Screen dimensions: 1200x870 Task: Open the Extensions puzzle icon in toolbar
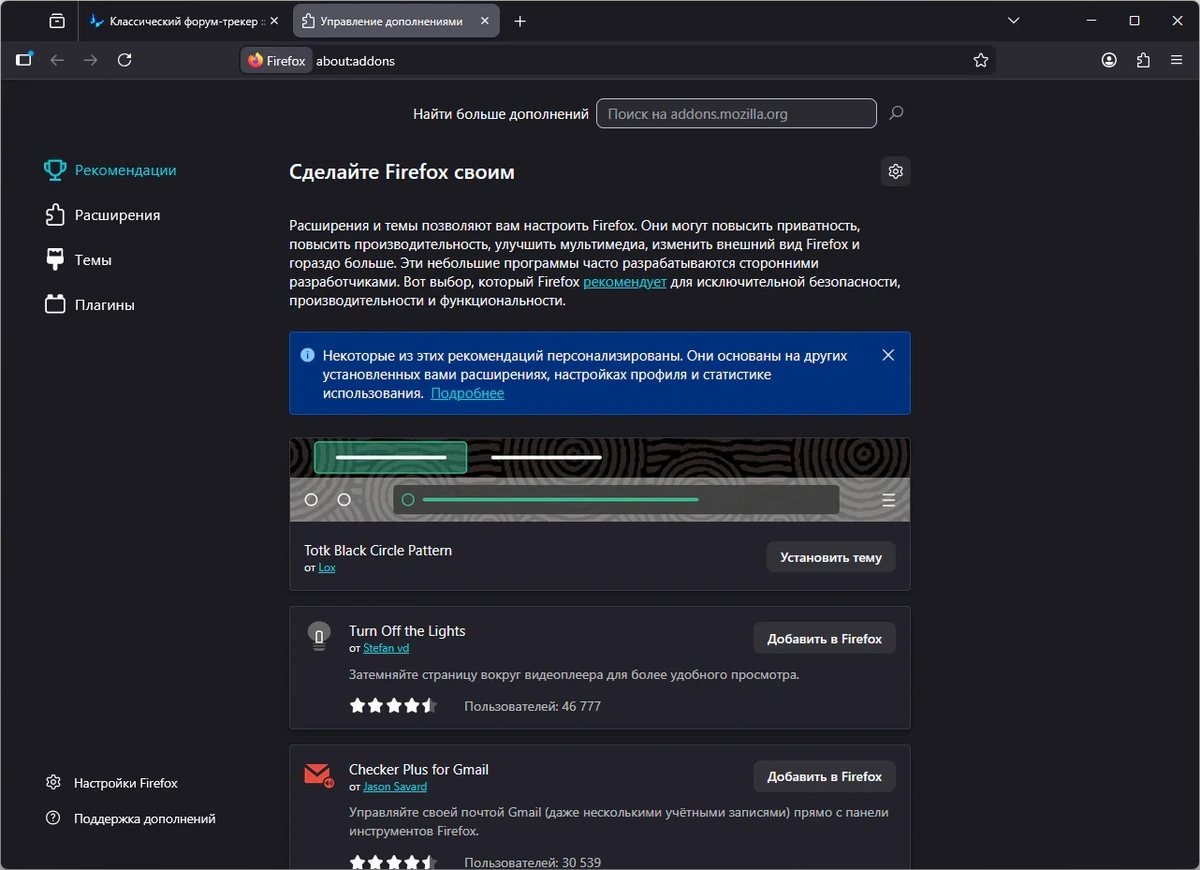(x=1143, y=60)
